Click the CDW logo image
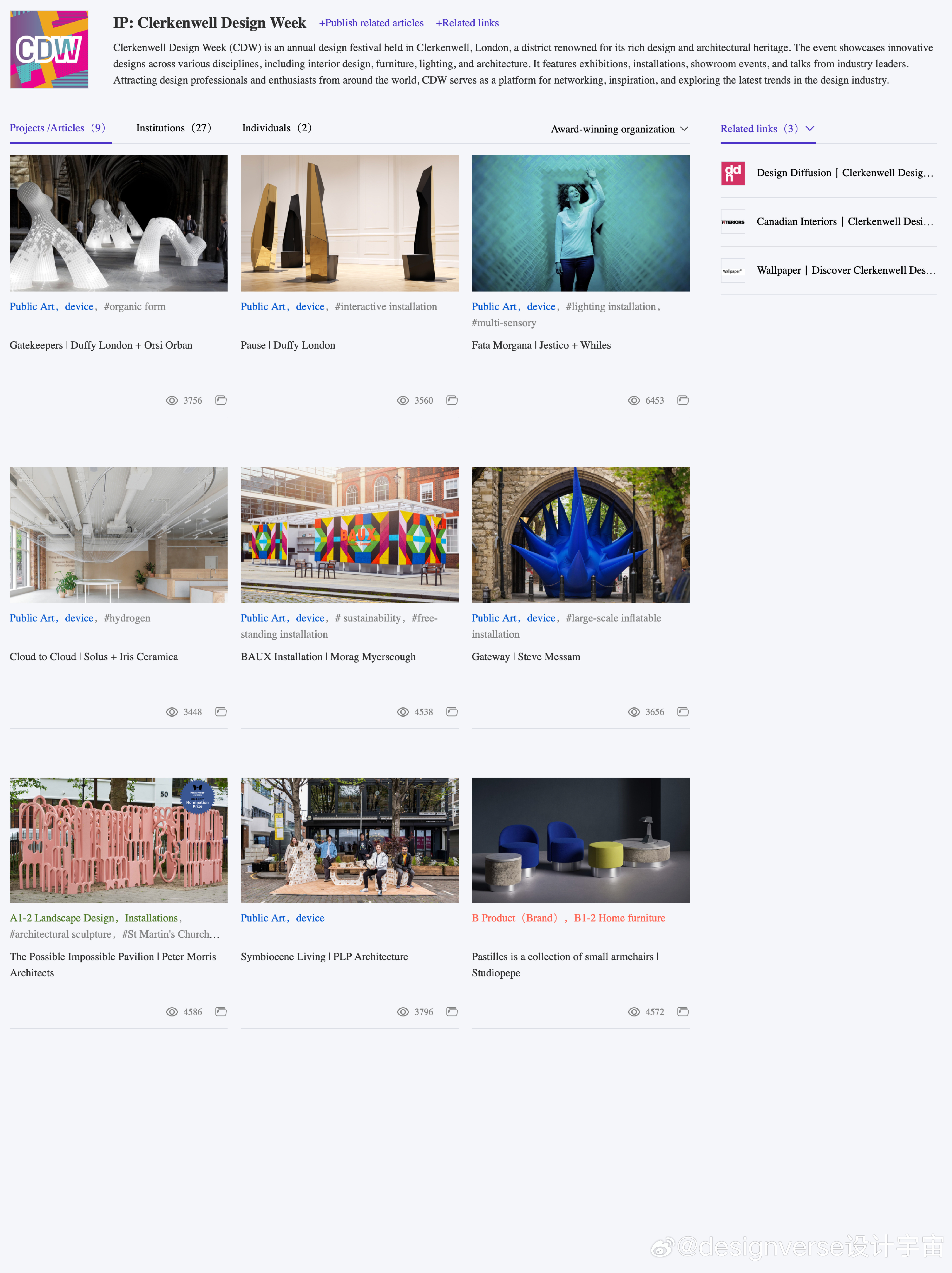952x1273 pixels. coord(49,50)
